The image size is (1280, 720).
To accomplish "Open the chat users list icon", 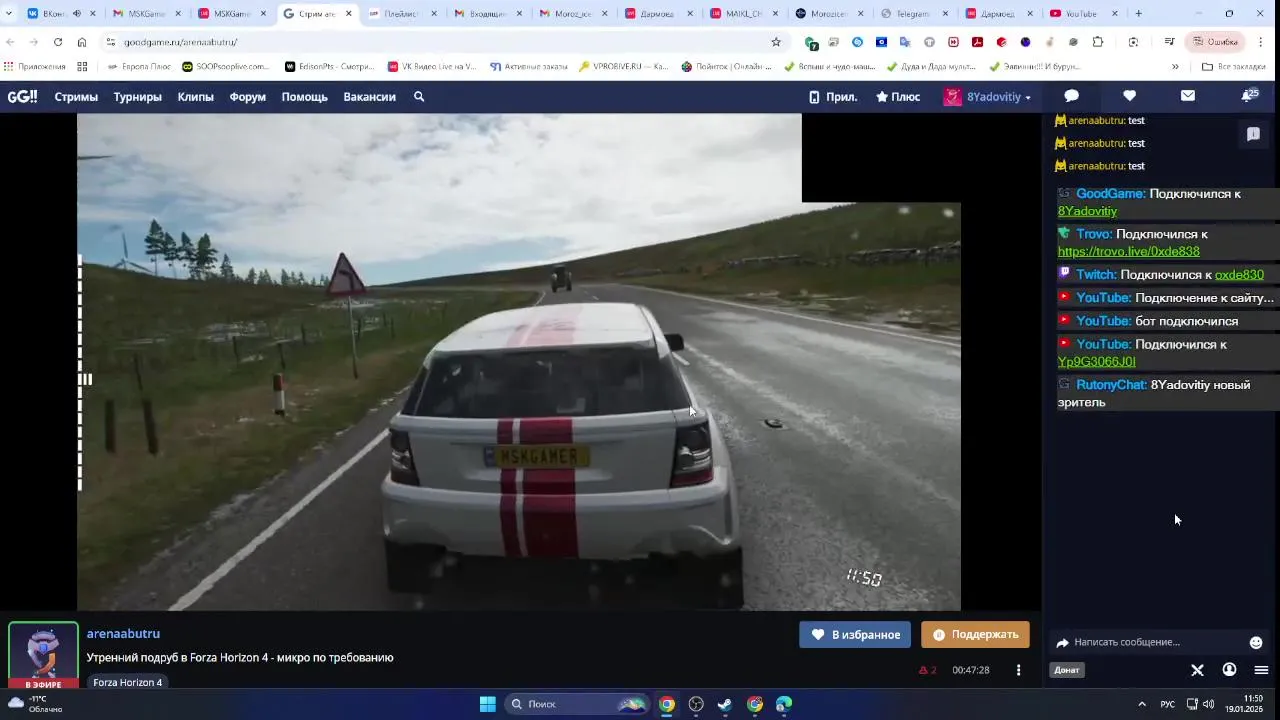I will click(1229, 670).
